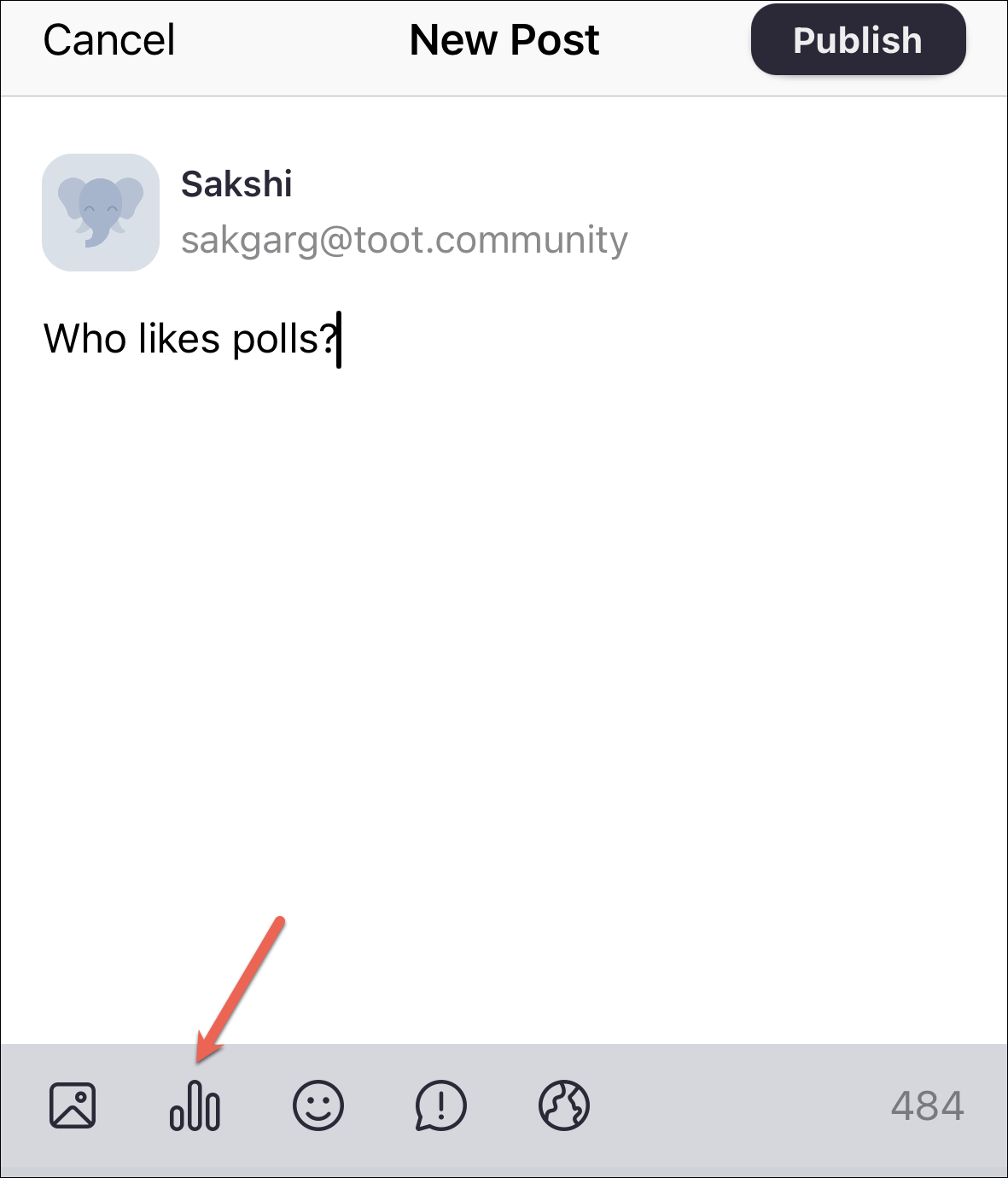This screenshot has height=1178, width=1008.
Task: Tap the empty toolbar space beside the globe
Action: (x=738, y=1105)
